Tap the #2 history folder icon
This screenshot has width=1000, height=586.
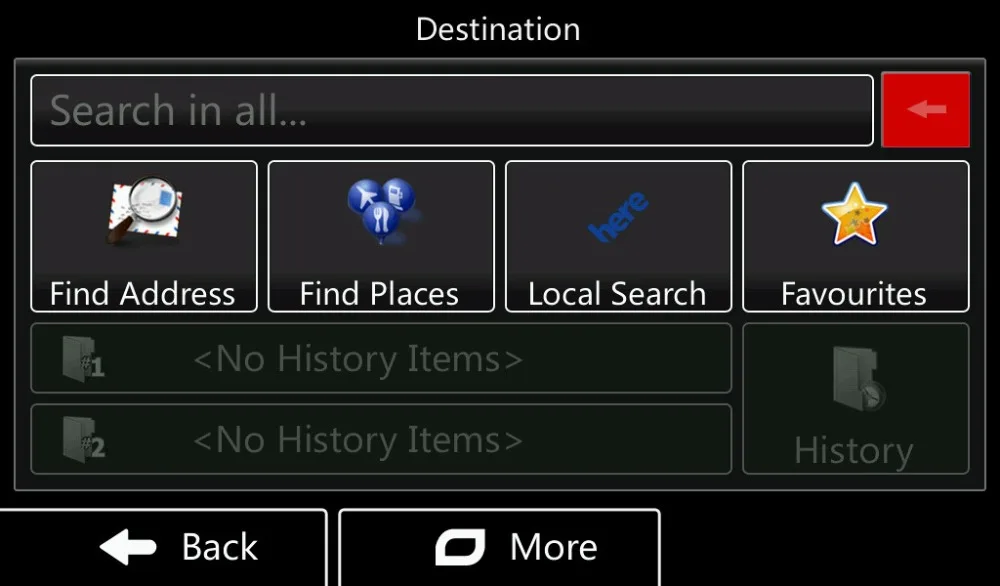click(84, 439)
